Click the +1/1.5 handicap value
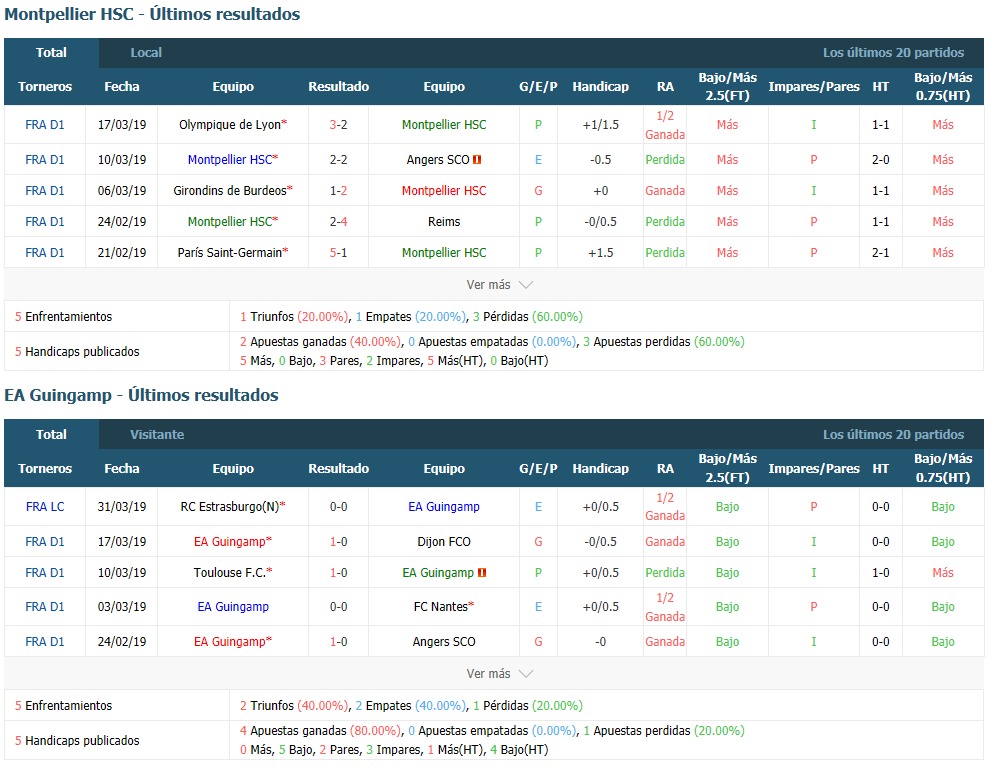The height and width of the screenshot is (768, 994). [600, 125]
